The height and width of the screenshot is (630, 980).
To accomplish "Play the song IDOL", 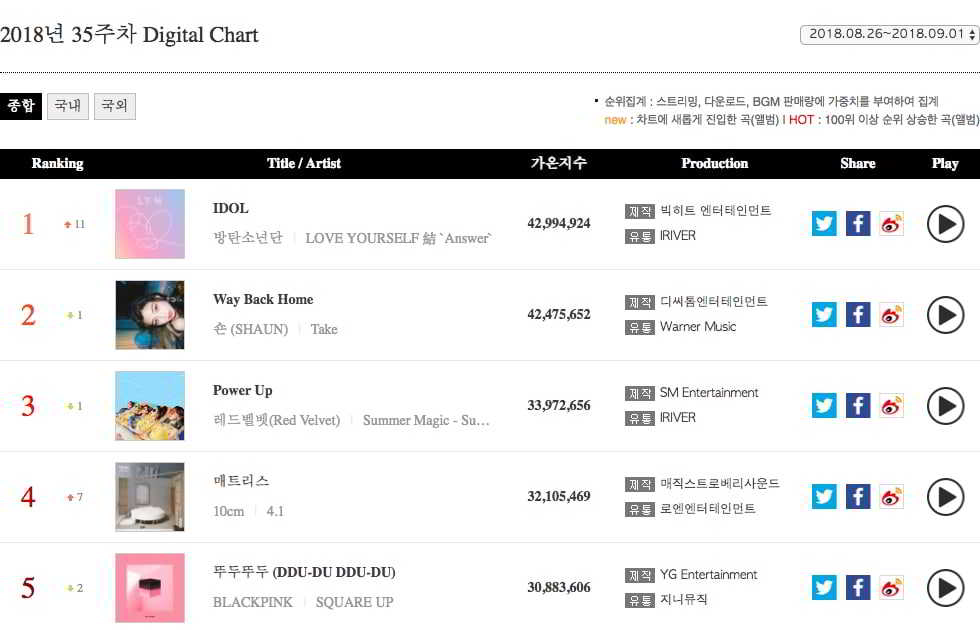I will coord(945,224).
